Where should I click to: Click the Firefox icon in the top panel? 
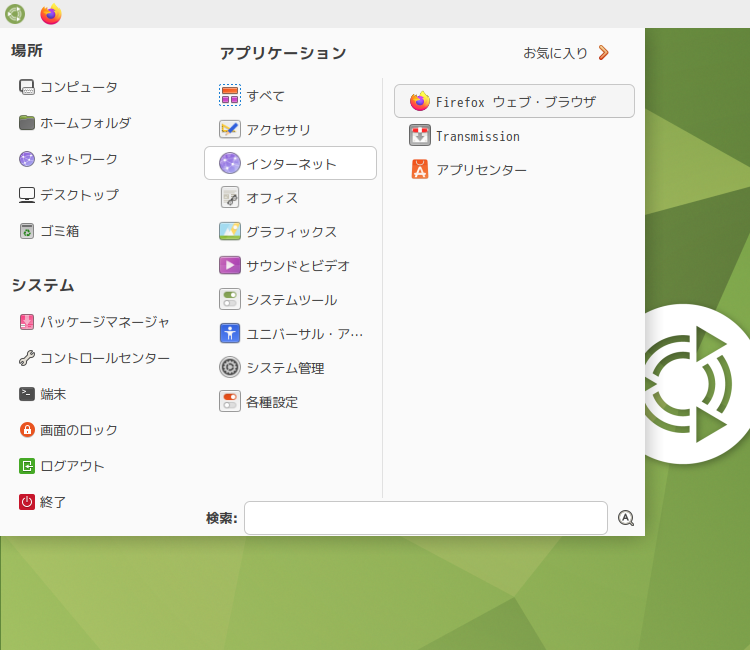[x=51, y=14]
